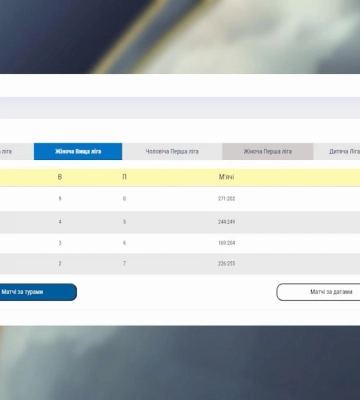Click the В column header
The height and width of the screenshot is (400, 360).
click(x=60, y=177)
